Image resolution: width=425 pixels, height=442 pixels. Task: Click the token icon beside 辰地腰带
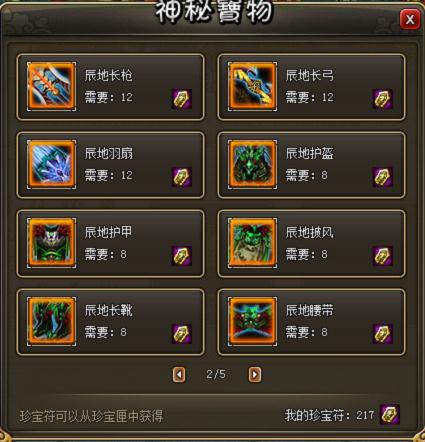[x=383, y=334]
